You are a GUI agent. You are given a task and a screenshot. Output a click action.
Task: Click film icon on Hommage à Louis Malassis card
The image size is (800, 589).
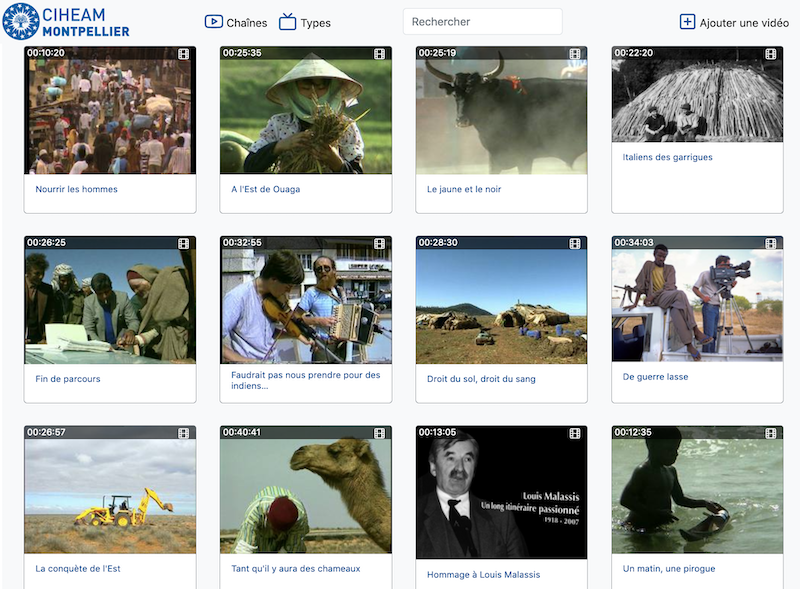click(575, 433)
